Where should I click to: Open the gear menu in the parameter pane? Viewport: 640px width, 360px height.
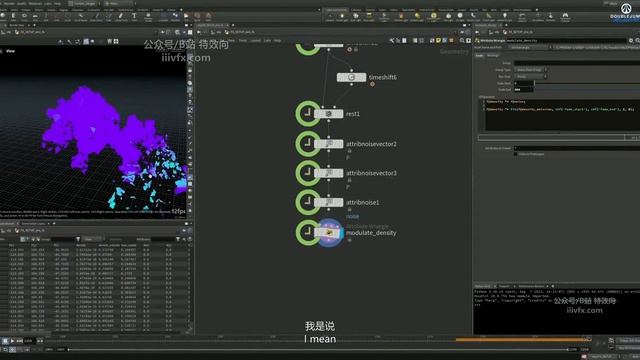point(631,40)
